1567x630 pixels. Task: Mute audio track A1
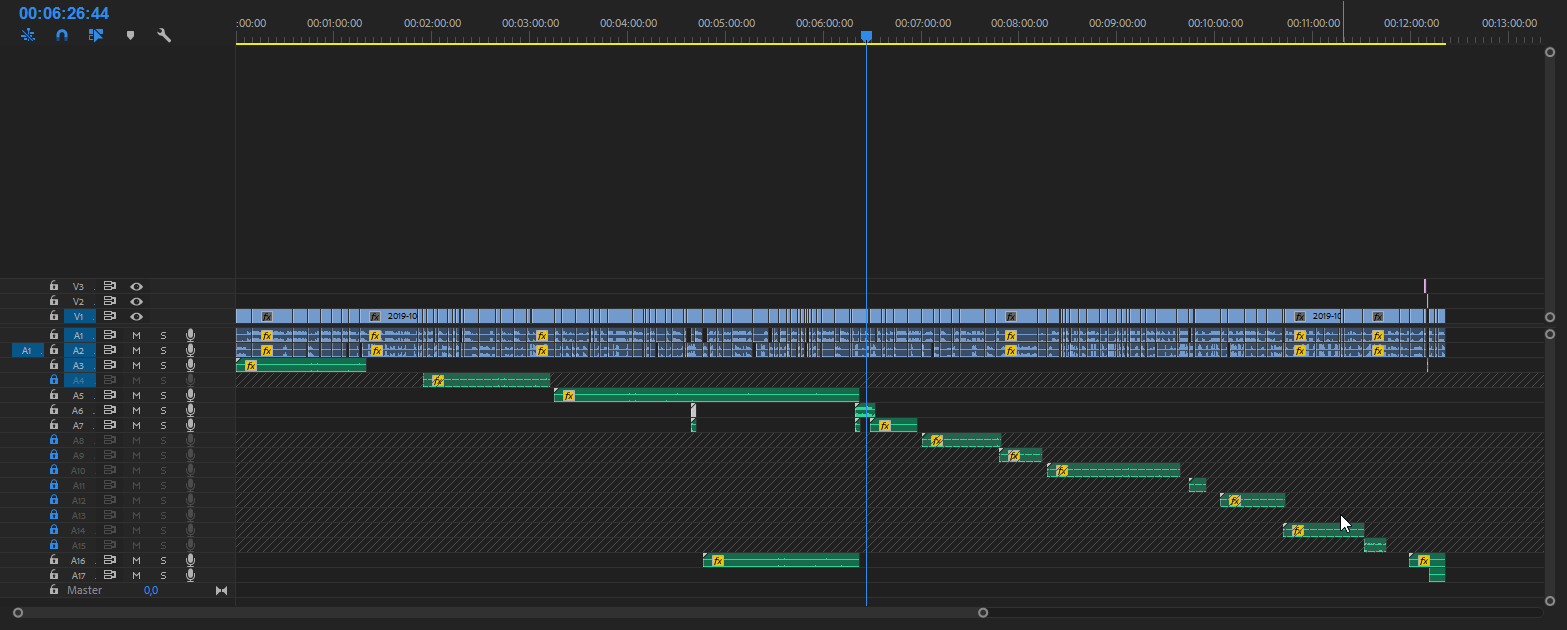click(x=136, y=335)
